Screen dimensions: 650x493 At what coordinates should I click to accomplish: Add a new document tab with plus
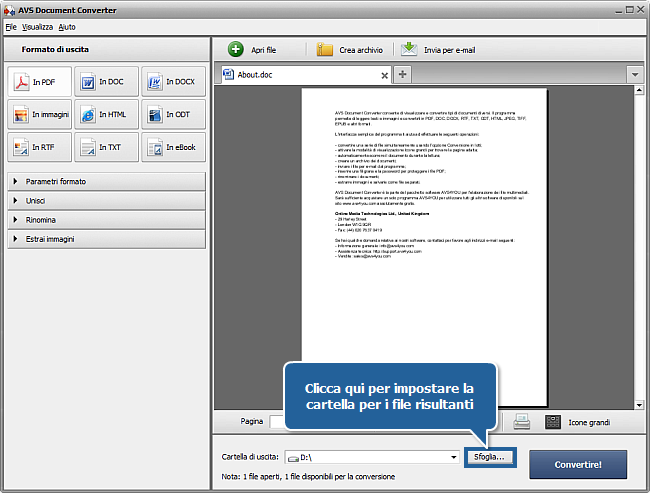tap(402, 75)
